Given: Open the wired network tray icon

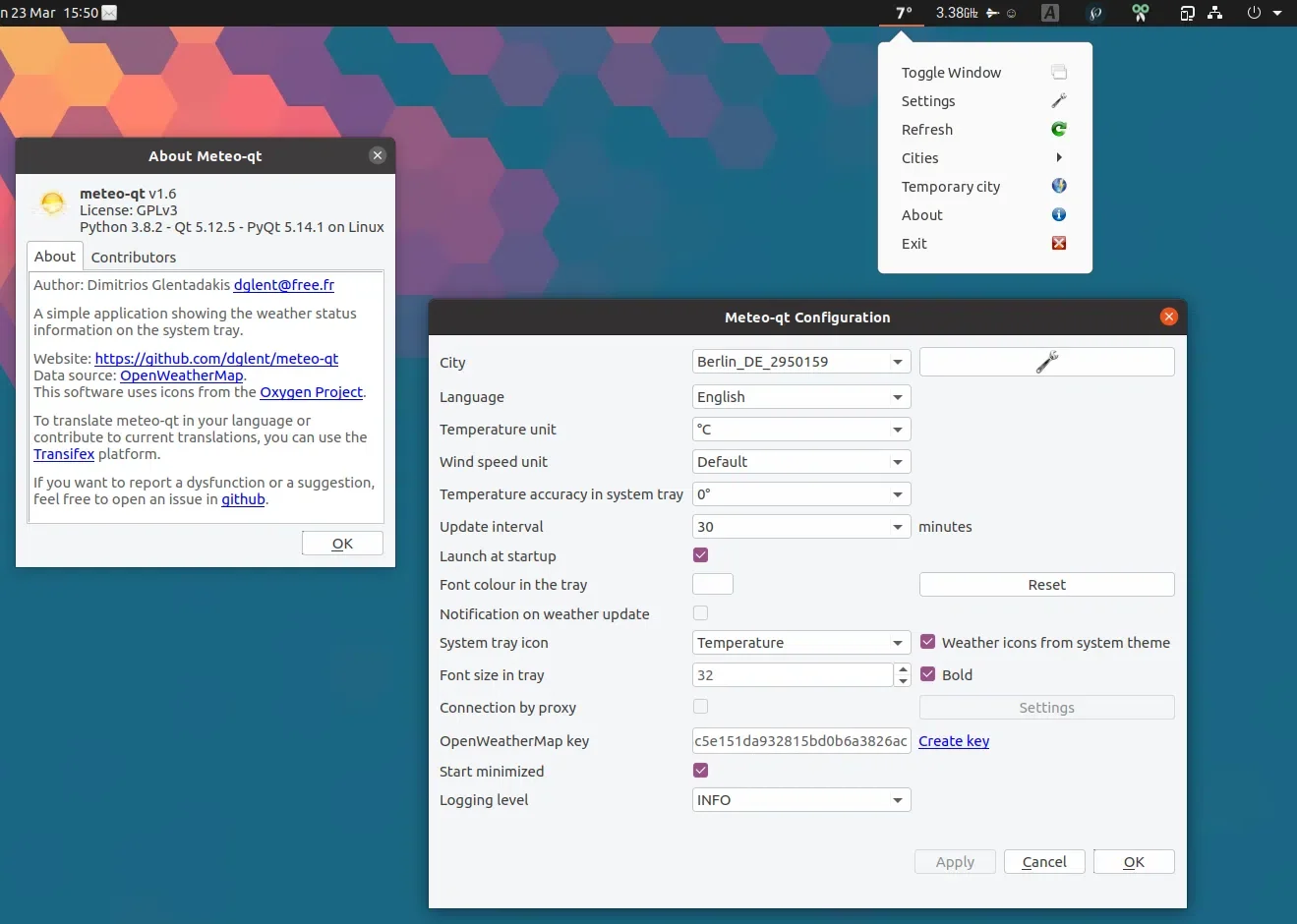Looking at the screenshot, I should pyautogui.click(x=1215, y=13).
